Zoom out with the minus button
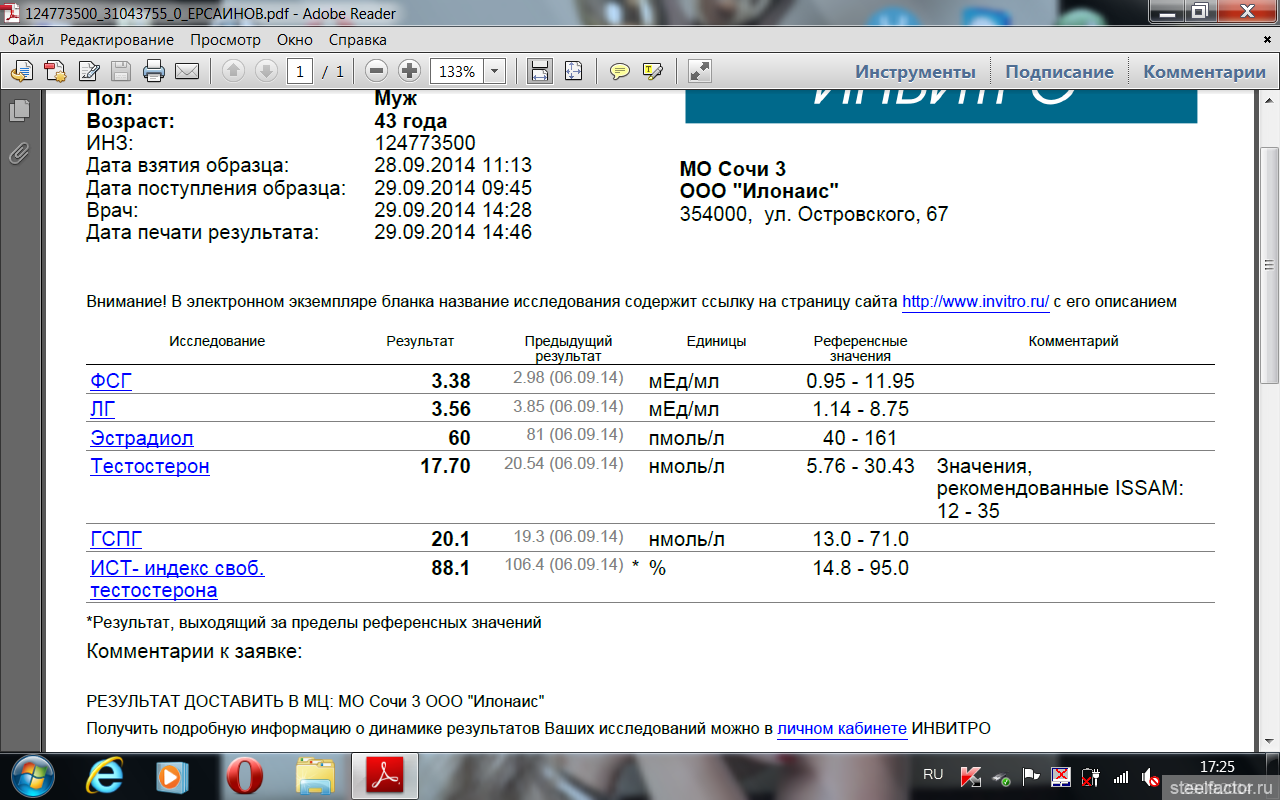Image resolution: width=1280 pixels, height=800 pixels. pos(376,71)
